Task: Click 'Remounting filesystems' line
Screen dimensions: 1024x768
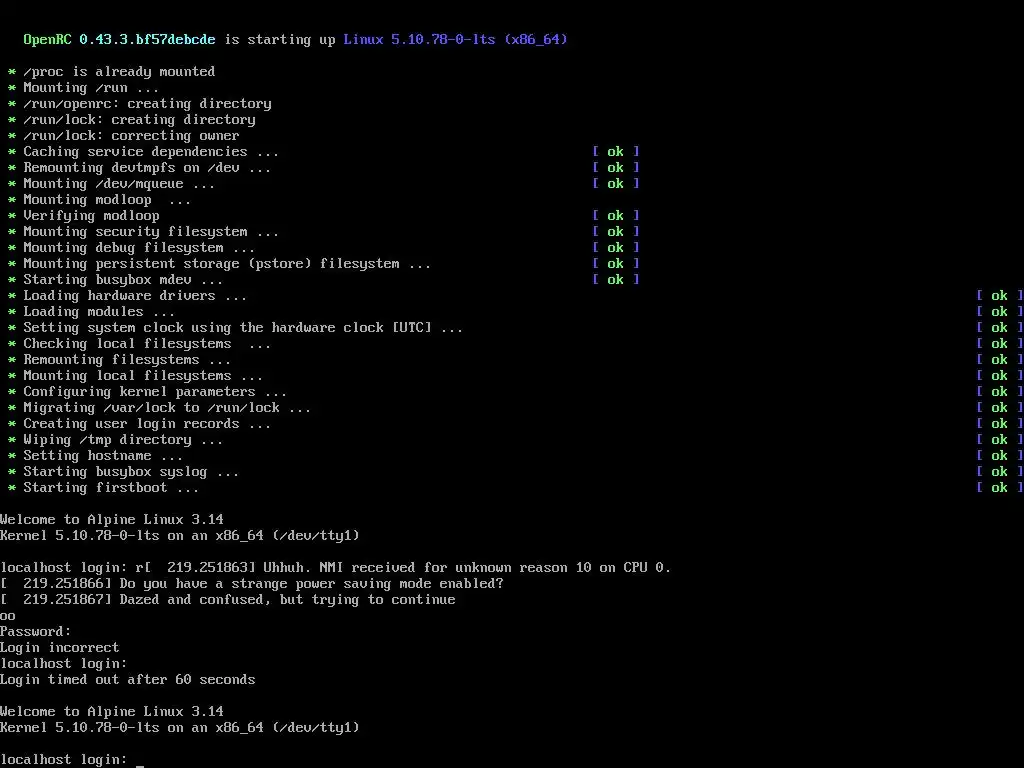Action: [127, 359]
